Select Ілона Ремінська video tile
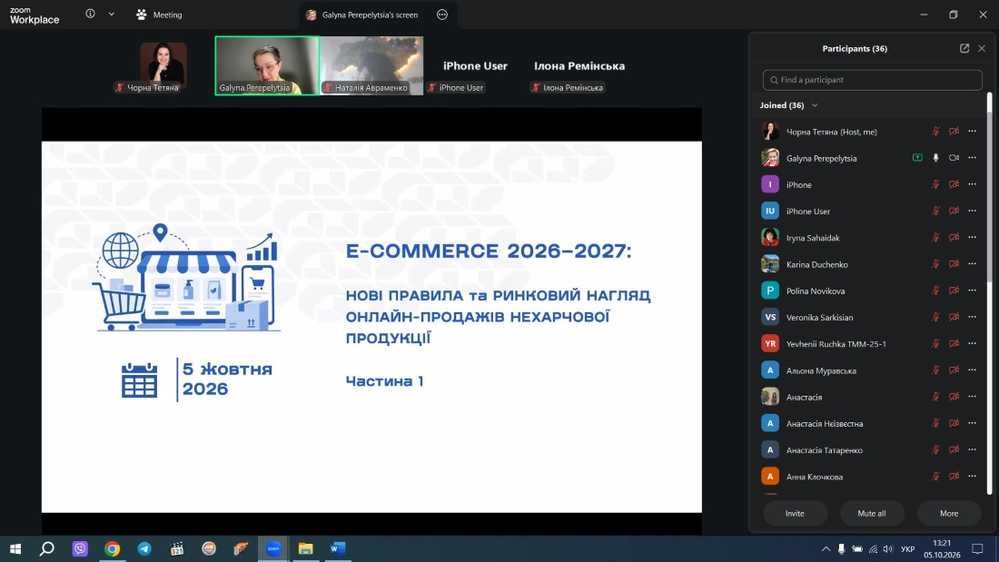This screenshot has height=562, width=999. pos(579,66)
